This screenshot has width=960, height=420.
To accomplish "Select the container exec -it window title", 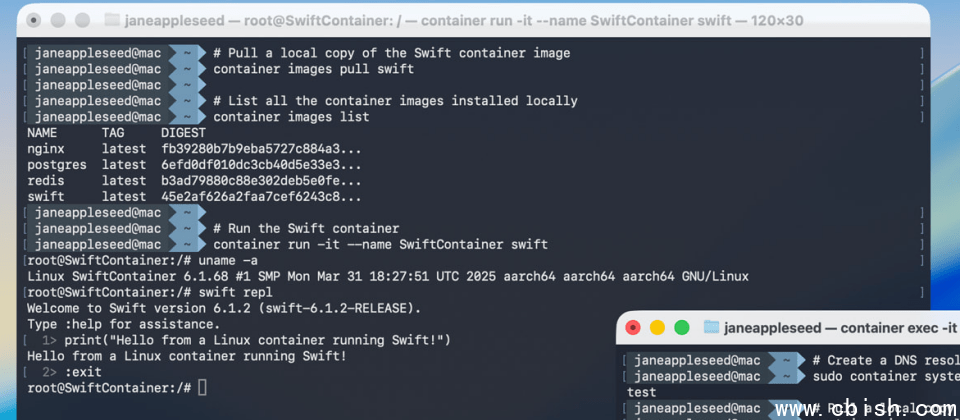I will [840, 328].
